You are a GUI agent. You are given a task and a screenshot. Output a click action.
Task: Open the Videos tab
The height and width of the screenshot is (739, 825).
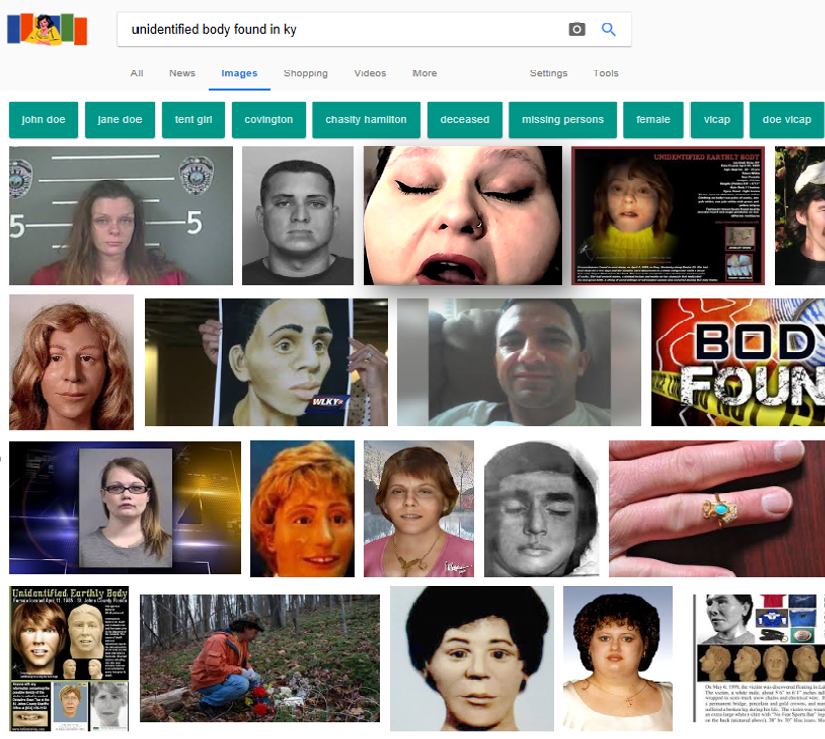[x=370, y=73]
